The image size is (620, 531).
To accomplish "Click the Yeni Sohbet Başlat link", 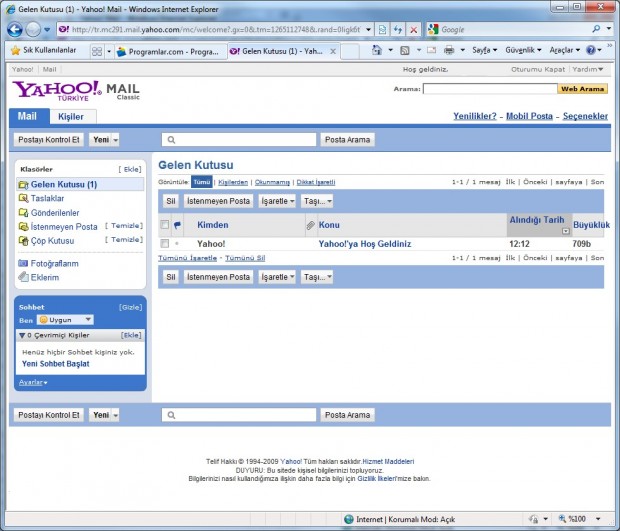I will (56, 364).
